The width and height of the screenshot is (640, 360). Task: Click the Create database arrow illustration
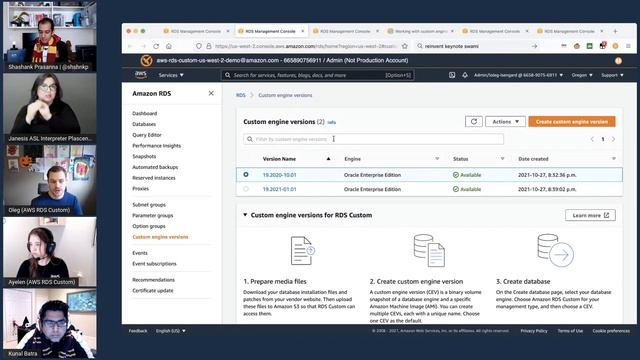tap(556, 251)
